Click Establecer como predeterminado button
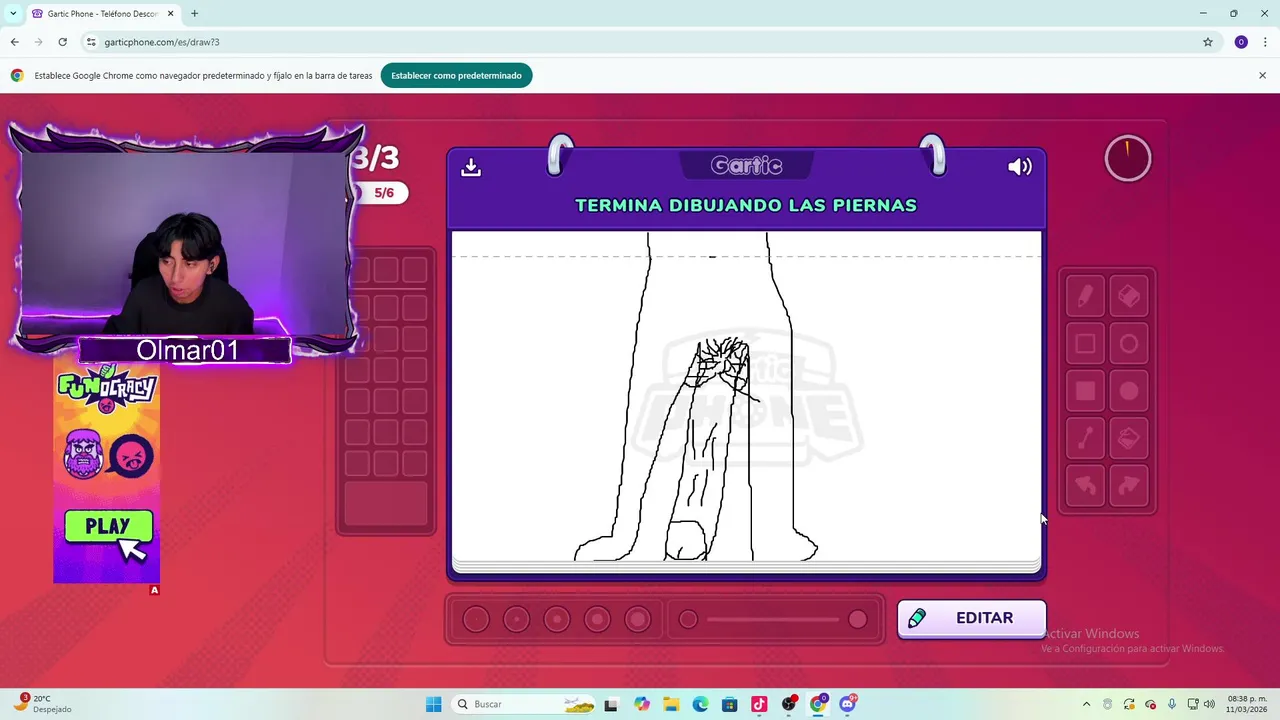This screenshot has height=720, width=1280. tap(456, 76)
